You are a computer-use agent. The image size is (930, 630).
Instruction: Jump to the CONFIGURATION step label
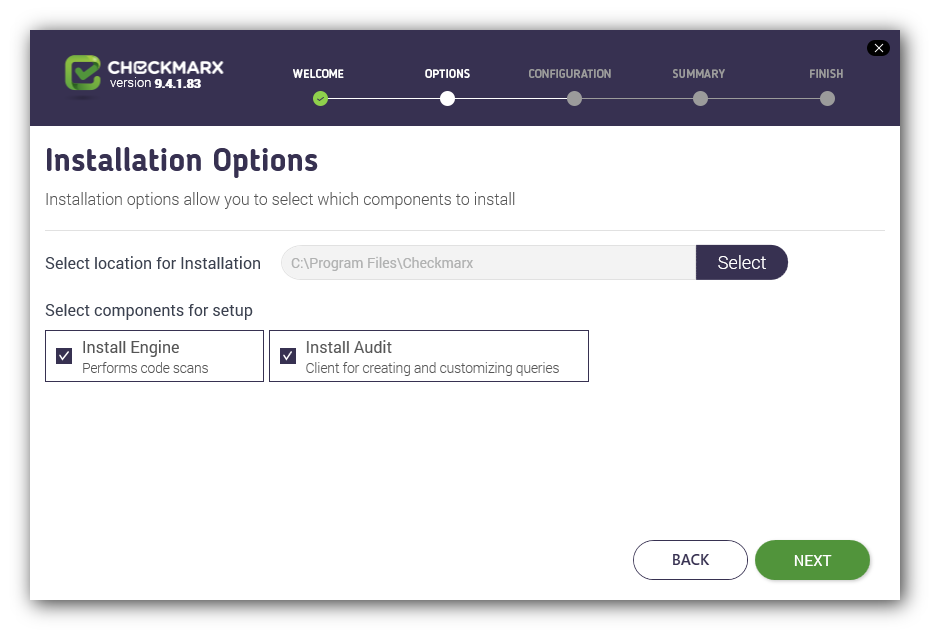pyautogui.click(x=570, y=74)
